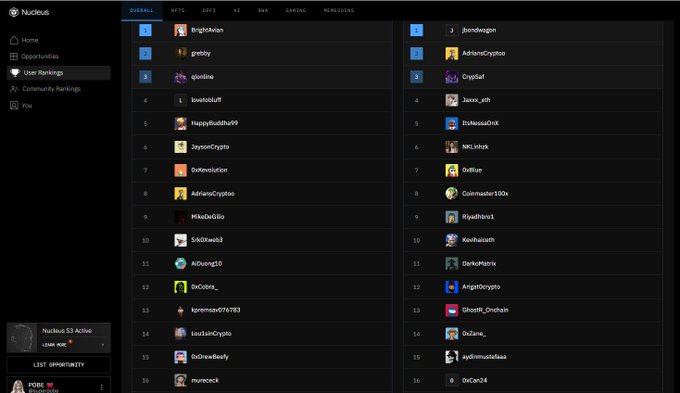The width and height of the screenshot is (680, 393).
Task: Click the User Rankings trophy icon
Action: point(15,72)
